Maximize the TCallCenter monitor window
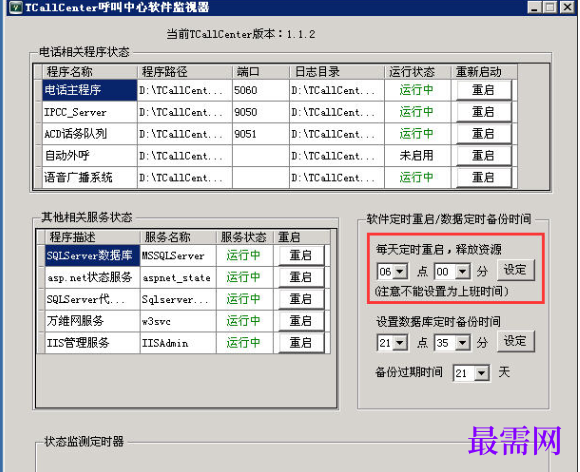This screenshot has width=580, height=472. [x=550, y=7]
